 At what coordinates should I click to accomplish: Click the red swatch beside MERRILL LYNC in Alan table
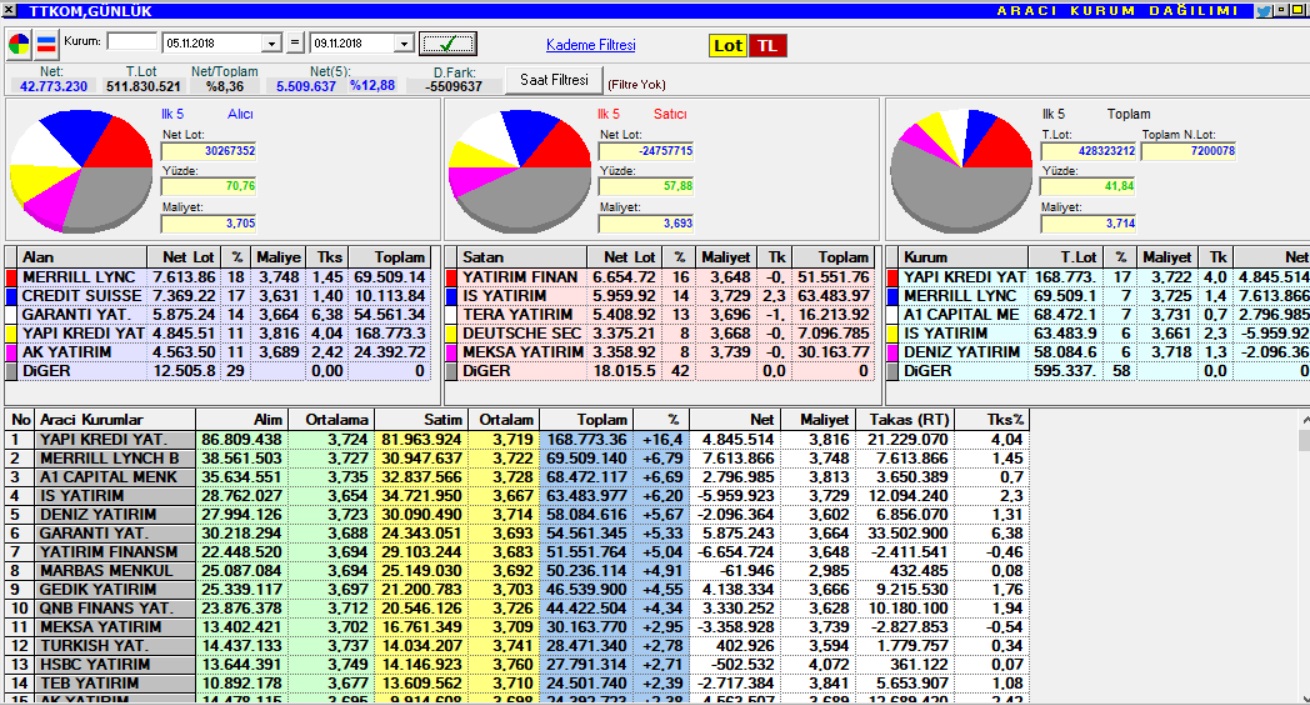point(12,277)
